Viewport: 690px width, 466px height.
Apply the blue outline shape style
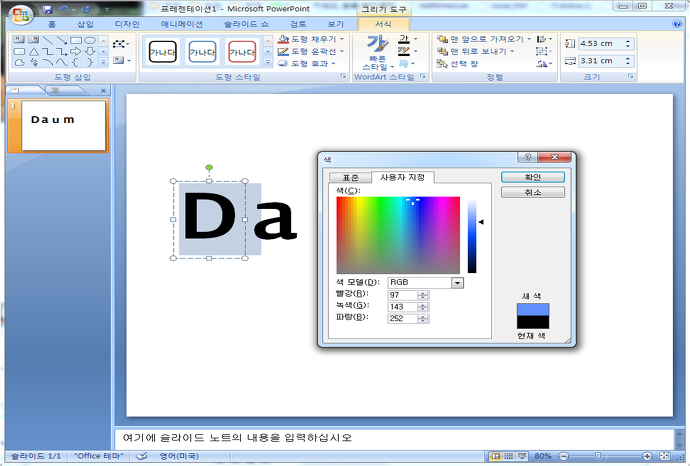pyautogui.click(x=202, y=52)
